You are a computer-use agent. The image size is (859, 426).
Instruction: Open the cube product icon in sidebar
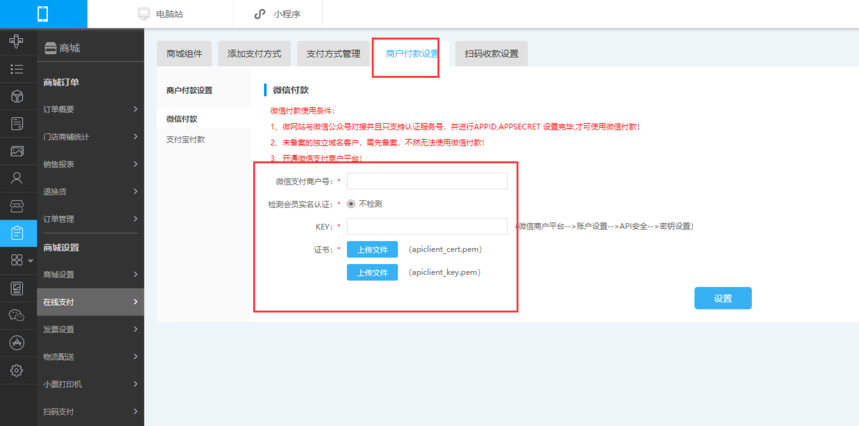(x=17, y=96)
